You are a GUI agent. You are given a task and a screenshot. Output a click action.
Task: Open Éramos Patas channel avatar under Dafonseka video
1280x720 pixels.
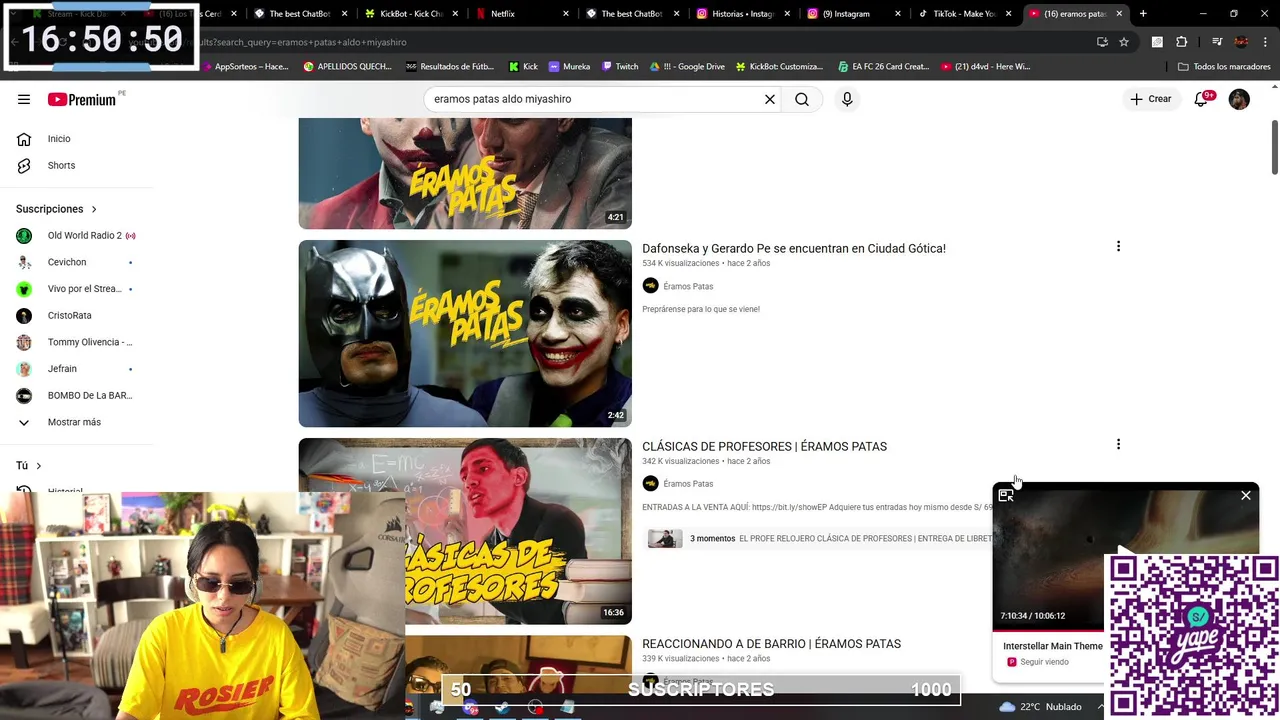click(650, 286)
